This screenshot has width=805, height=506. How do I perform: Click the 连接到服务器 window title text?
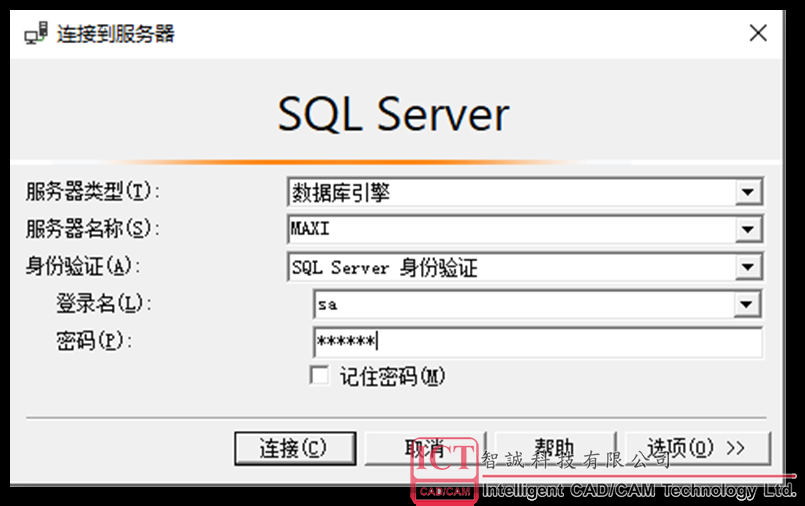coord(116,34)
